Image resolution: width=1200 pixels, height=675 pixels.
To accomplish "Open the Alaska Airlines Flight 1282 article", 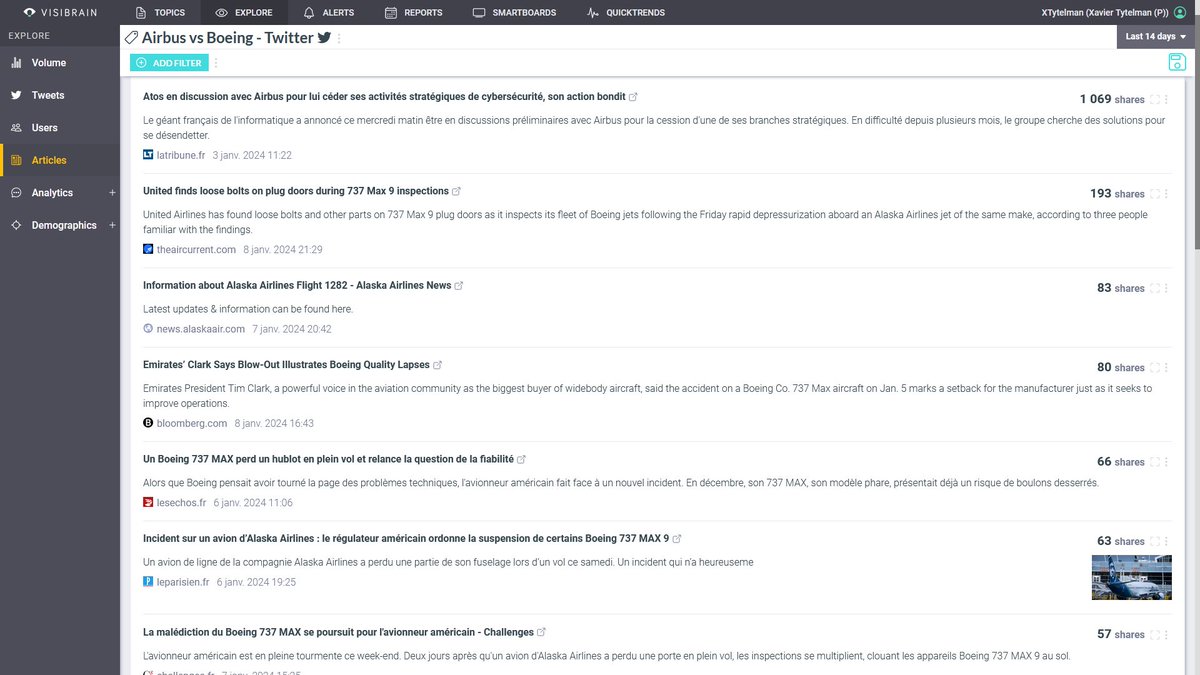I will point(297,285).
